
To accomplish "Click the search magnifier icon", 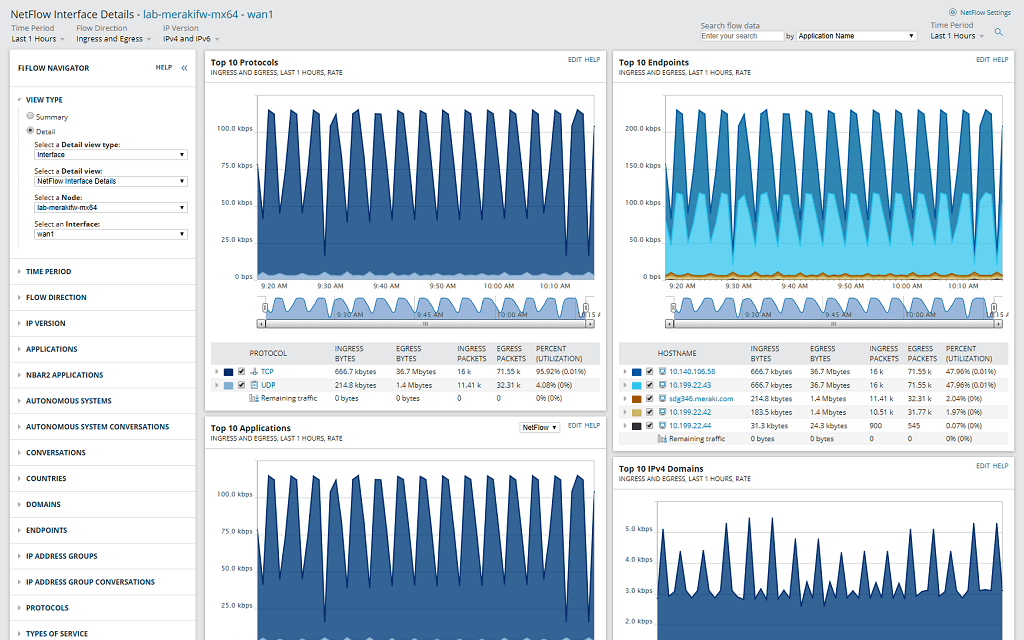I will click(999, 32).
